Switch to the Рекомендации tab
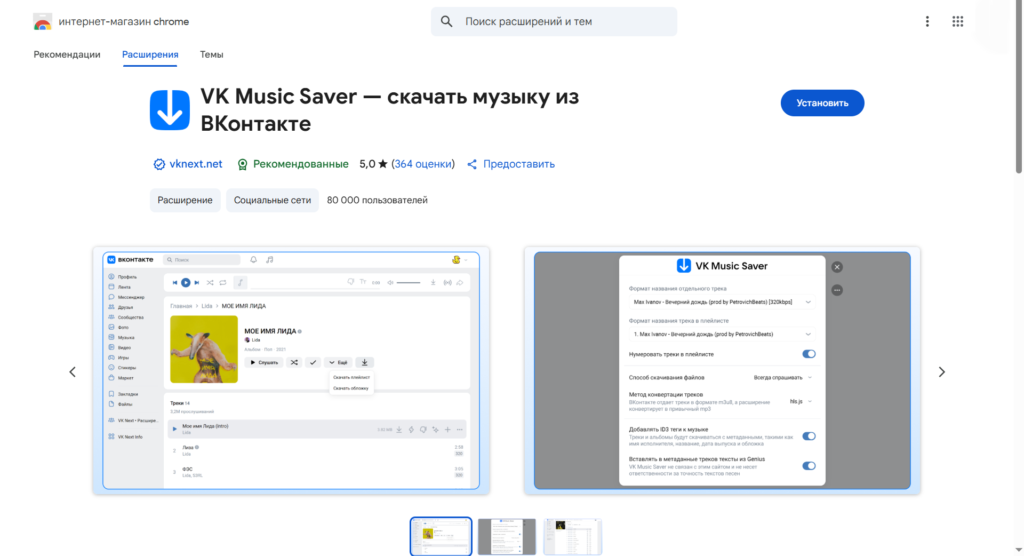 [67, 55]
